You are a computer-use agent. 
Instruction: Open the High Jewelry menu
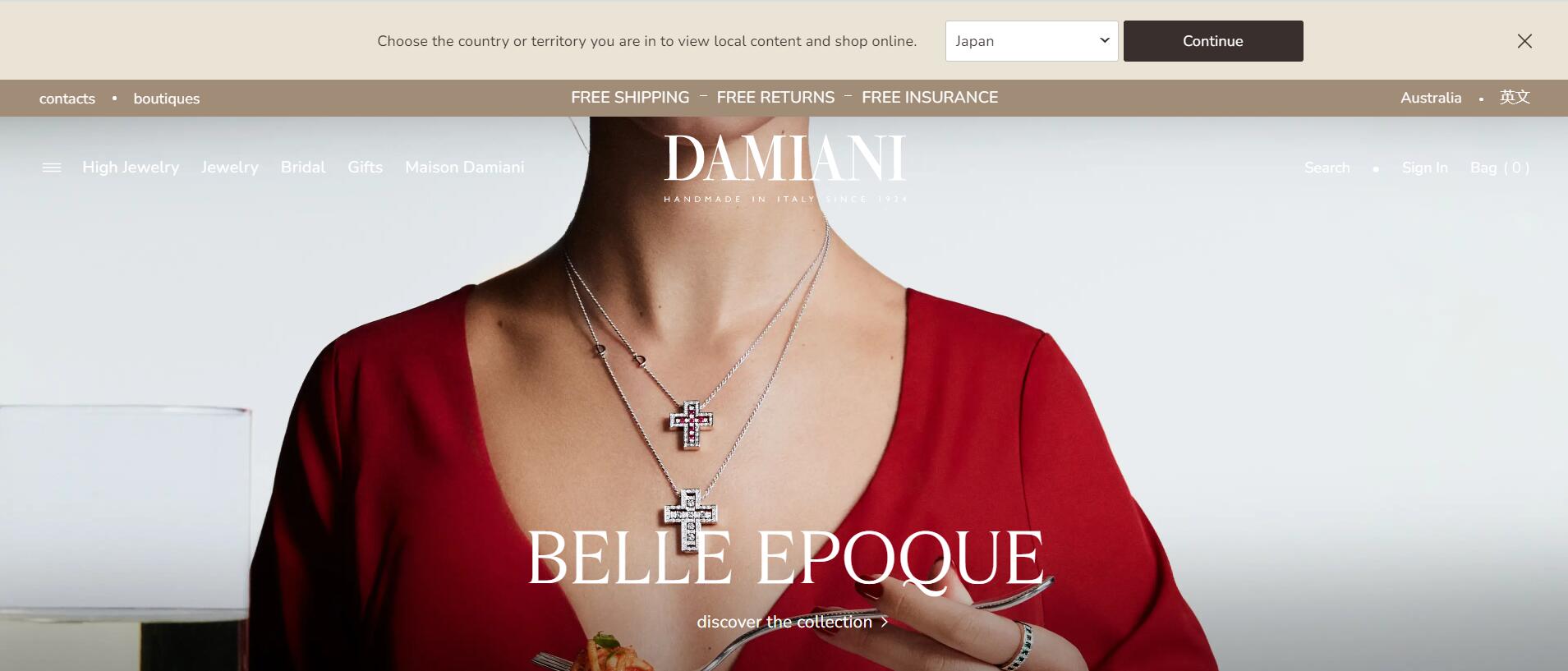(x=131, y=168)
